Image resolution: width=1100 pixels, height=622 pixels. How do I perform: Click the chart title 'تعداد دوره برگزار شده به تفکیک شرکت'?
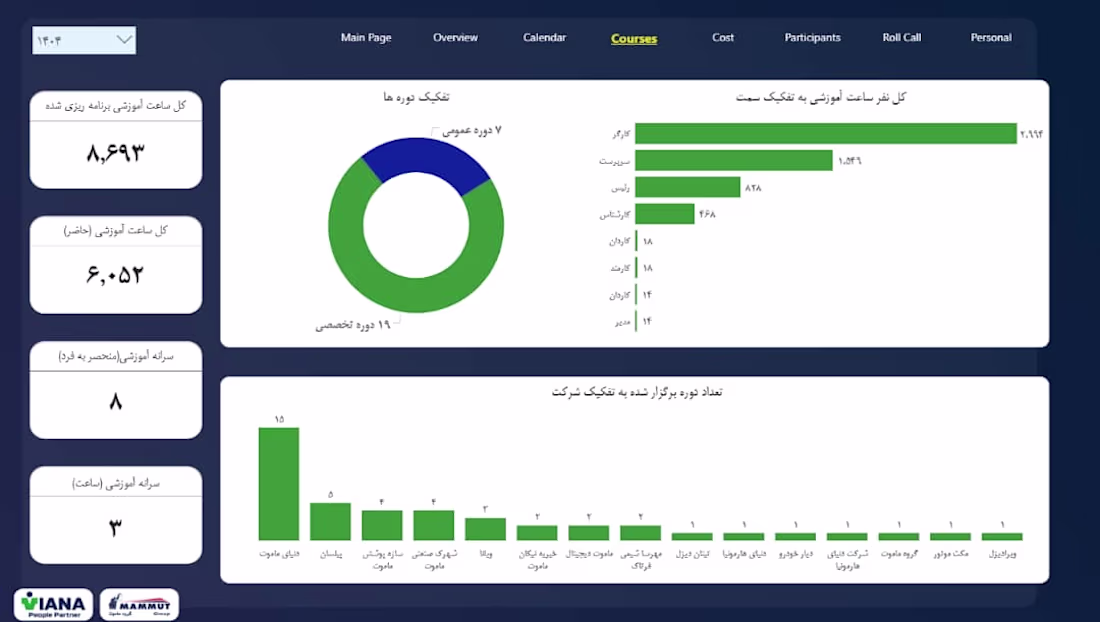click(x=636, y=392)
